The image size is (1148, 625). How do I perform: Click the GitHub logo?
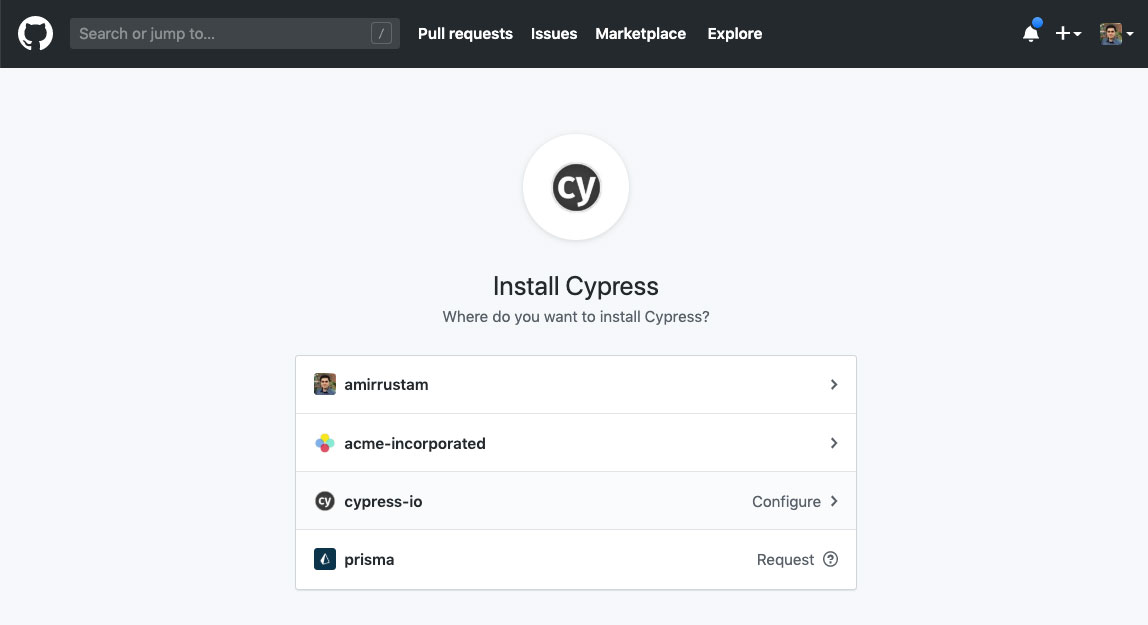click(35, 33)
